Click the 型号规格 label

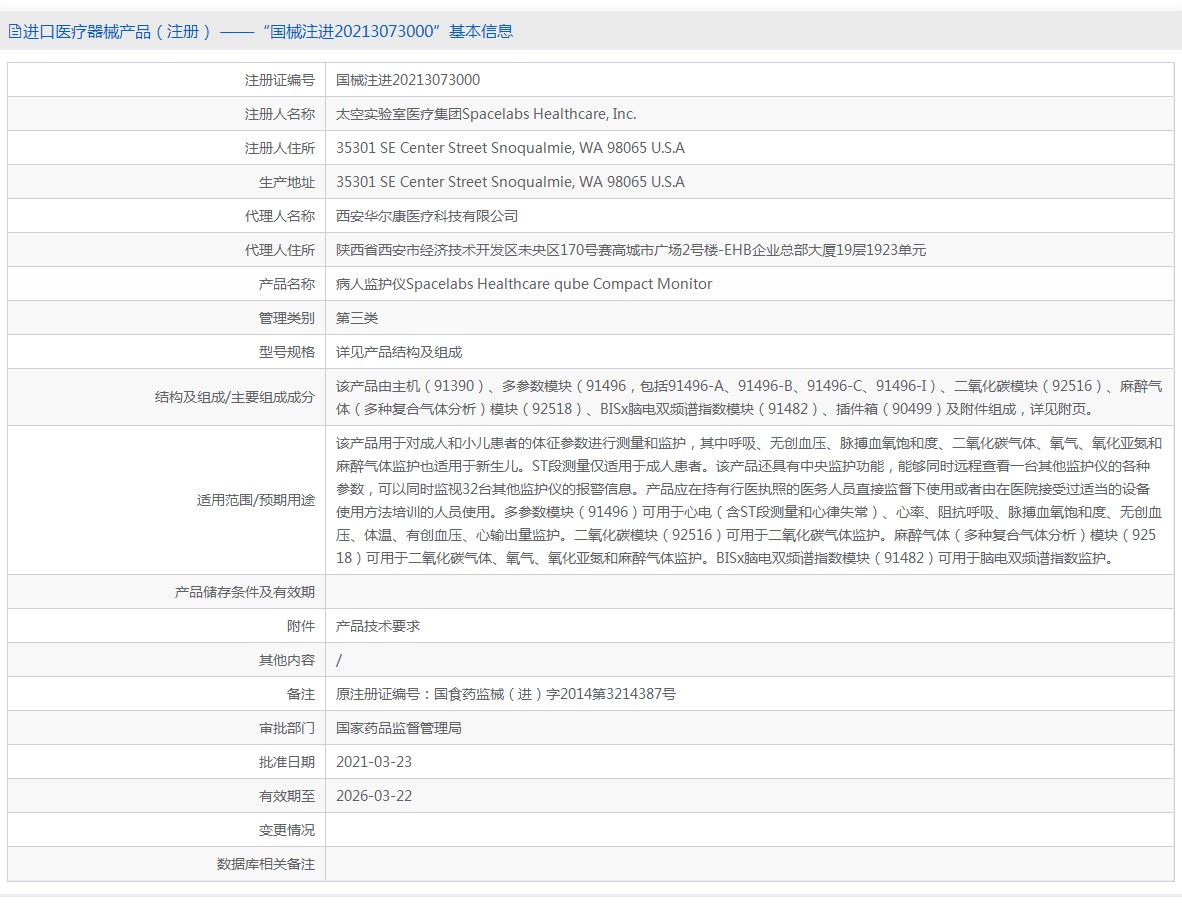286,351
